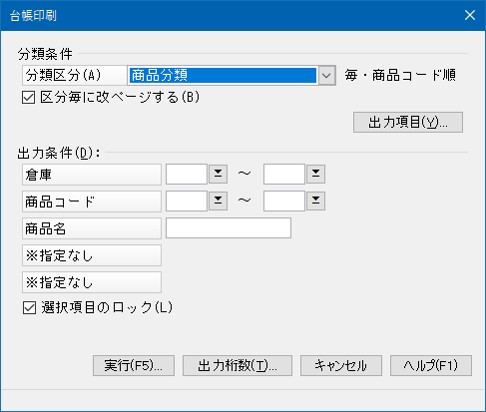Open lookup for 商品コード start value
This screenshot has width=486, height=412.
(218, 201)
